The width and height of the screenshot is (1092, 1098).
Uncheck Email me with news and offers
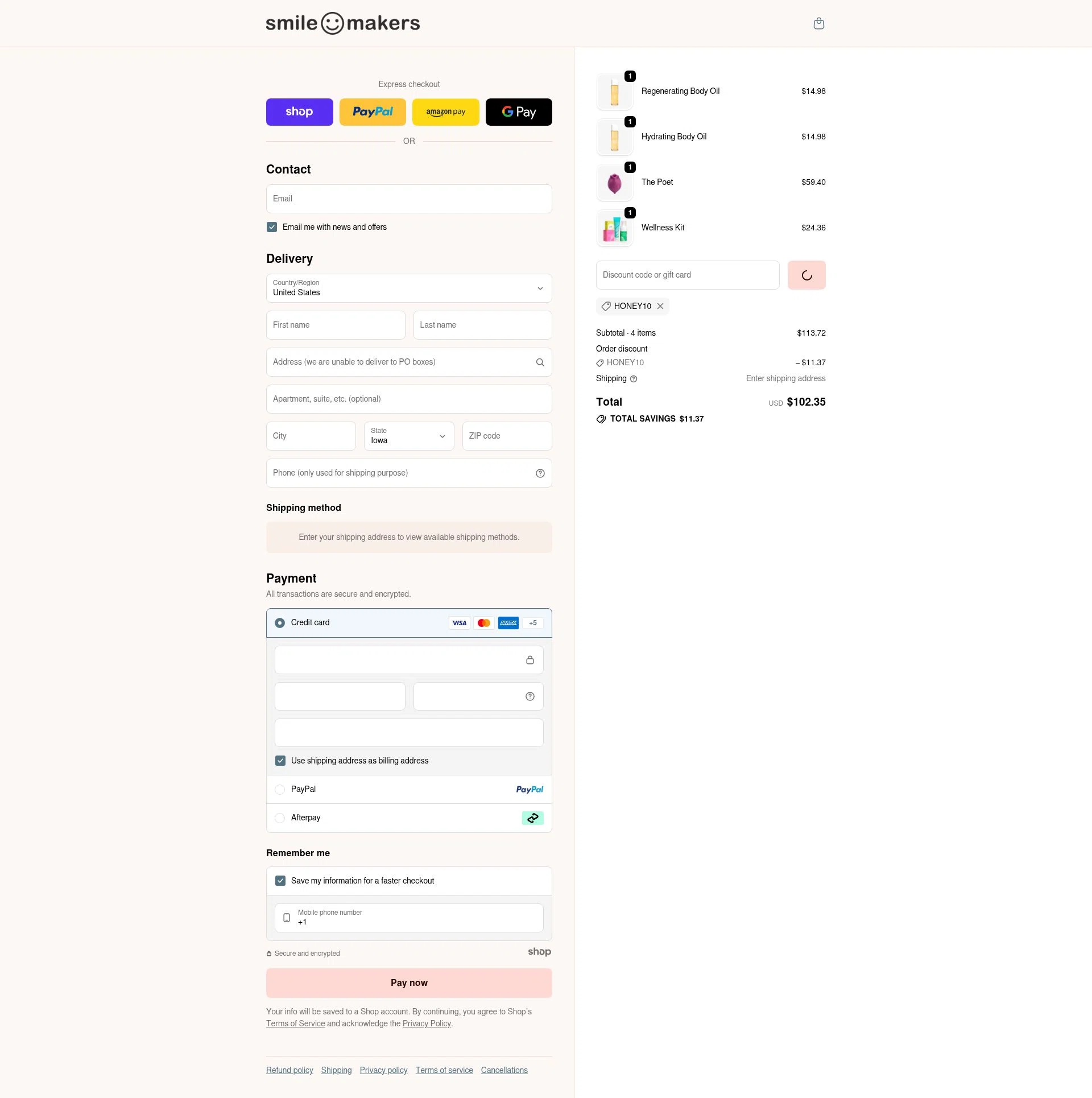(x=271, y=227)
